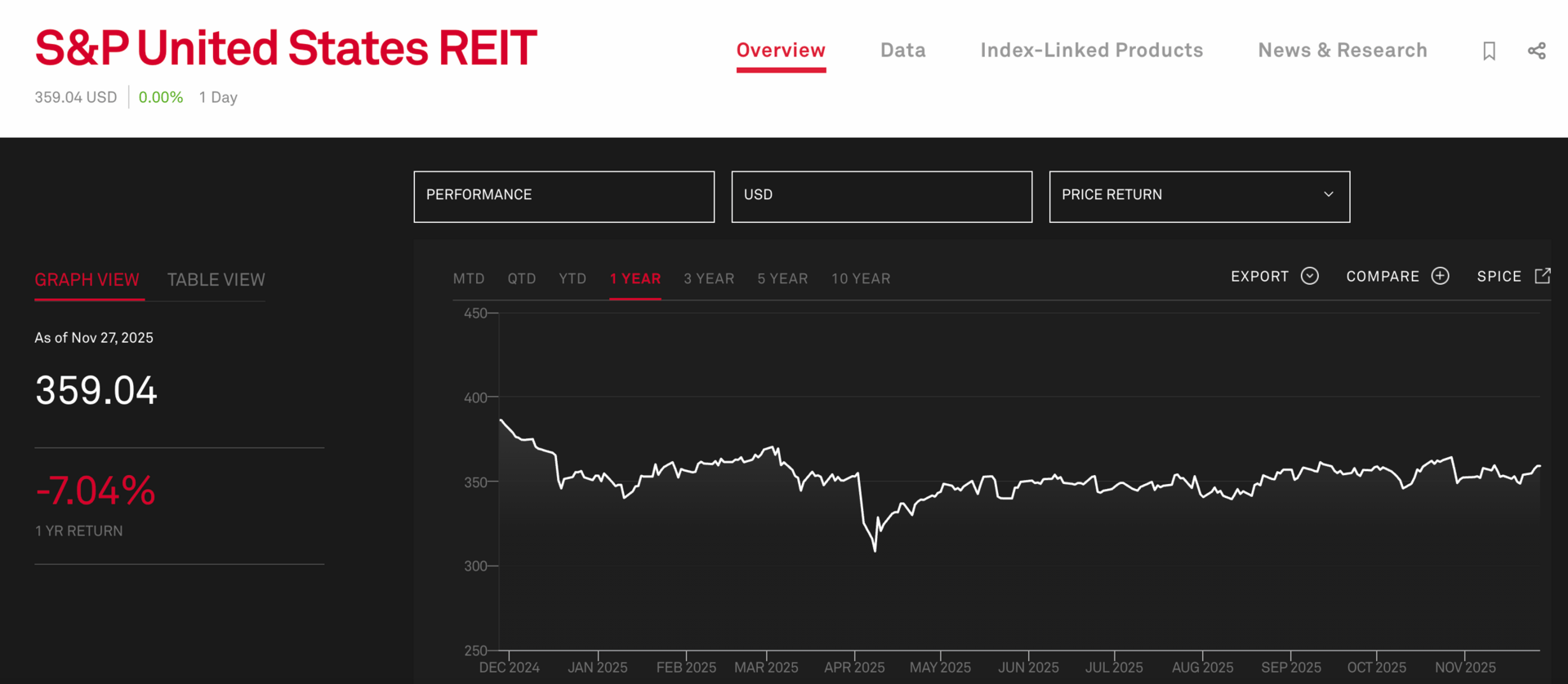Image resolution: width=1568 pixels, height=684 pixels.
Task: Click the Compare label
Action: (1383, 277)
